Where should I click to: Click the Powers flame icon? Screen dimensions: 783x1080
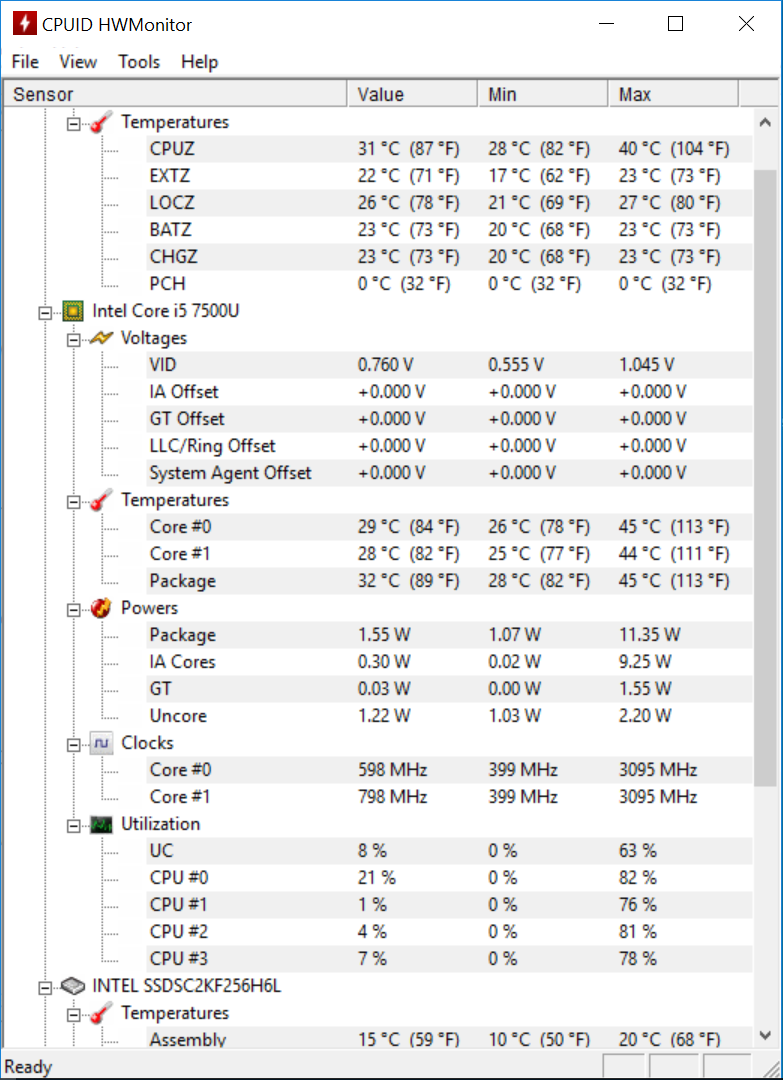click(101, 608)
